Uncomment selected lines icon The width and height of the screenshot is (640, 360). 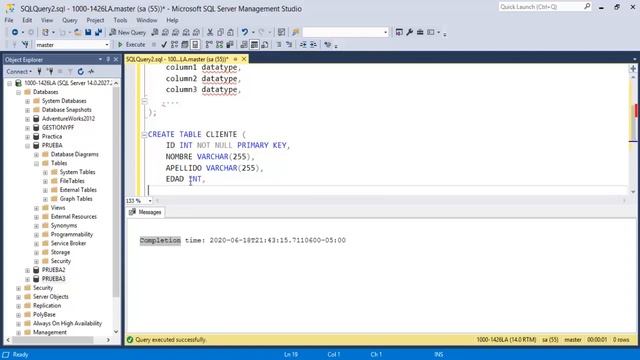tap(289, 44)
